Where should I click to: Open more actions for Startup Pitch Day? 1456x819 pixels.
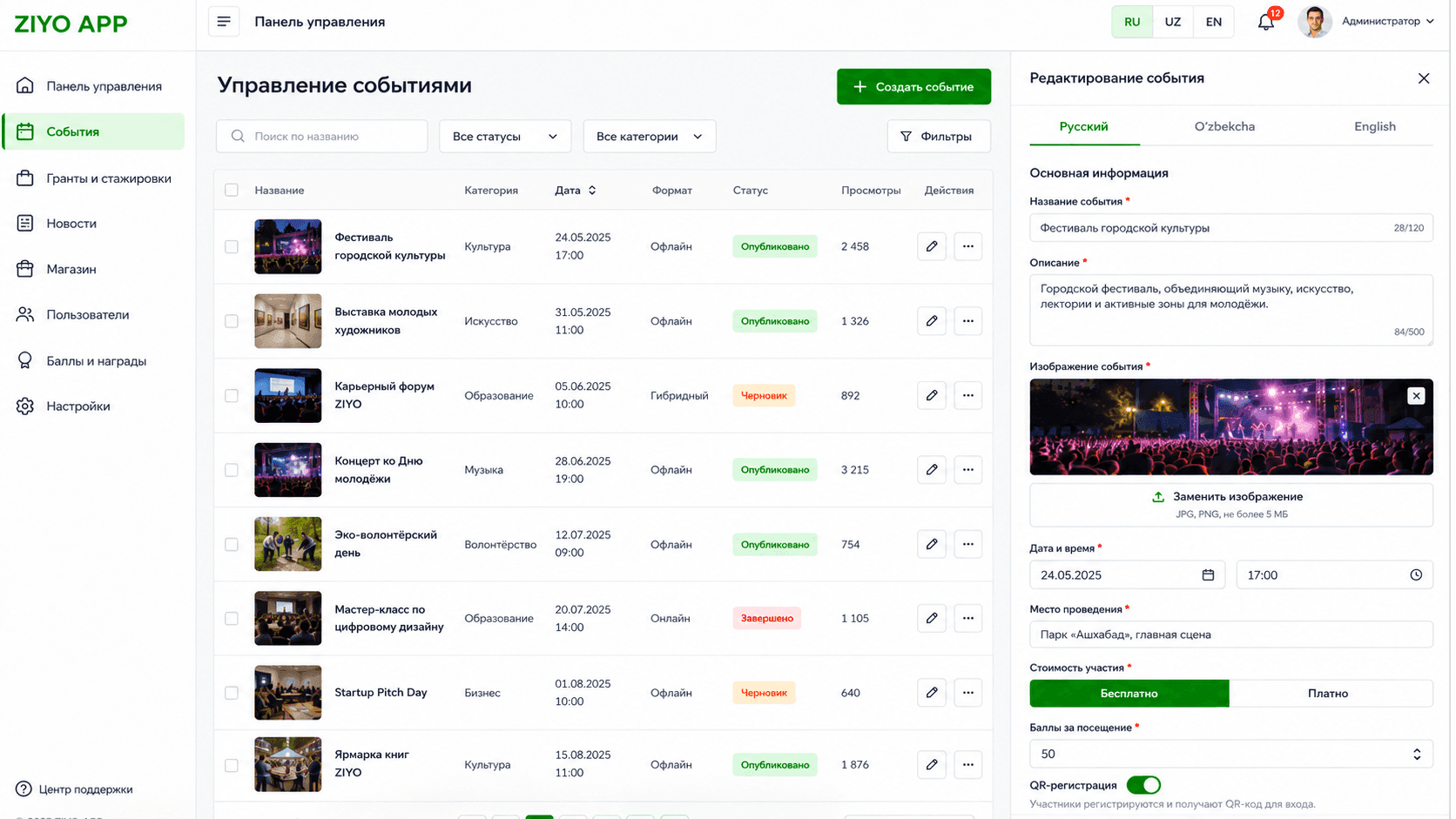(x=968, y=693)
